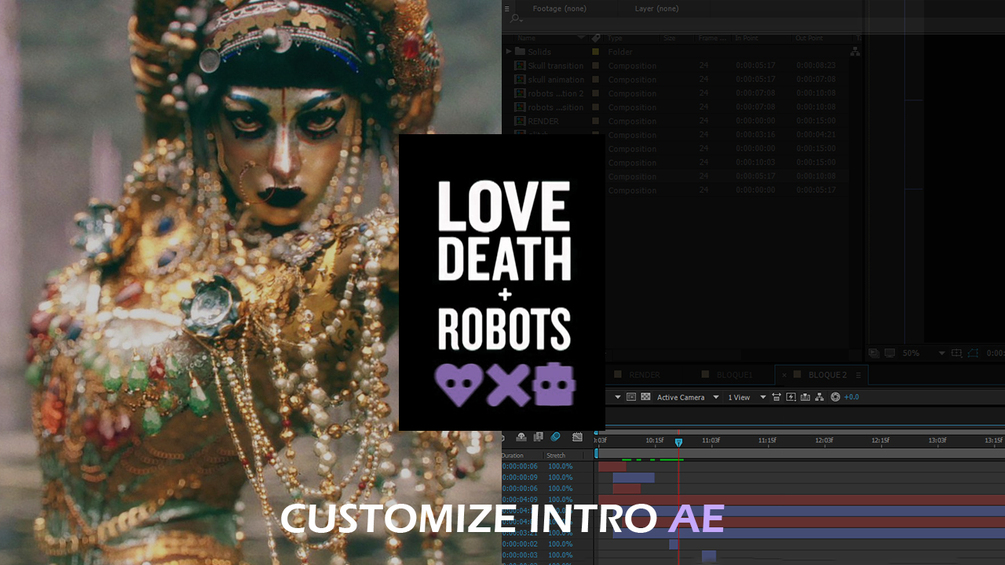The image size is (1005, 565).
Task: Click the Reset Exposure aperture icon
Action: coord(835,397)
